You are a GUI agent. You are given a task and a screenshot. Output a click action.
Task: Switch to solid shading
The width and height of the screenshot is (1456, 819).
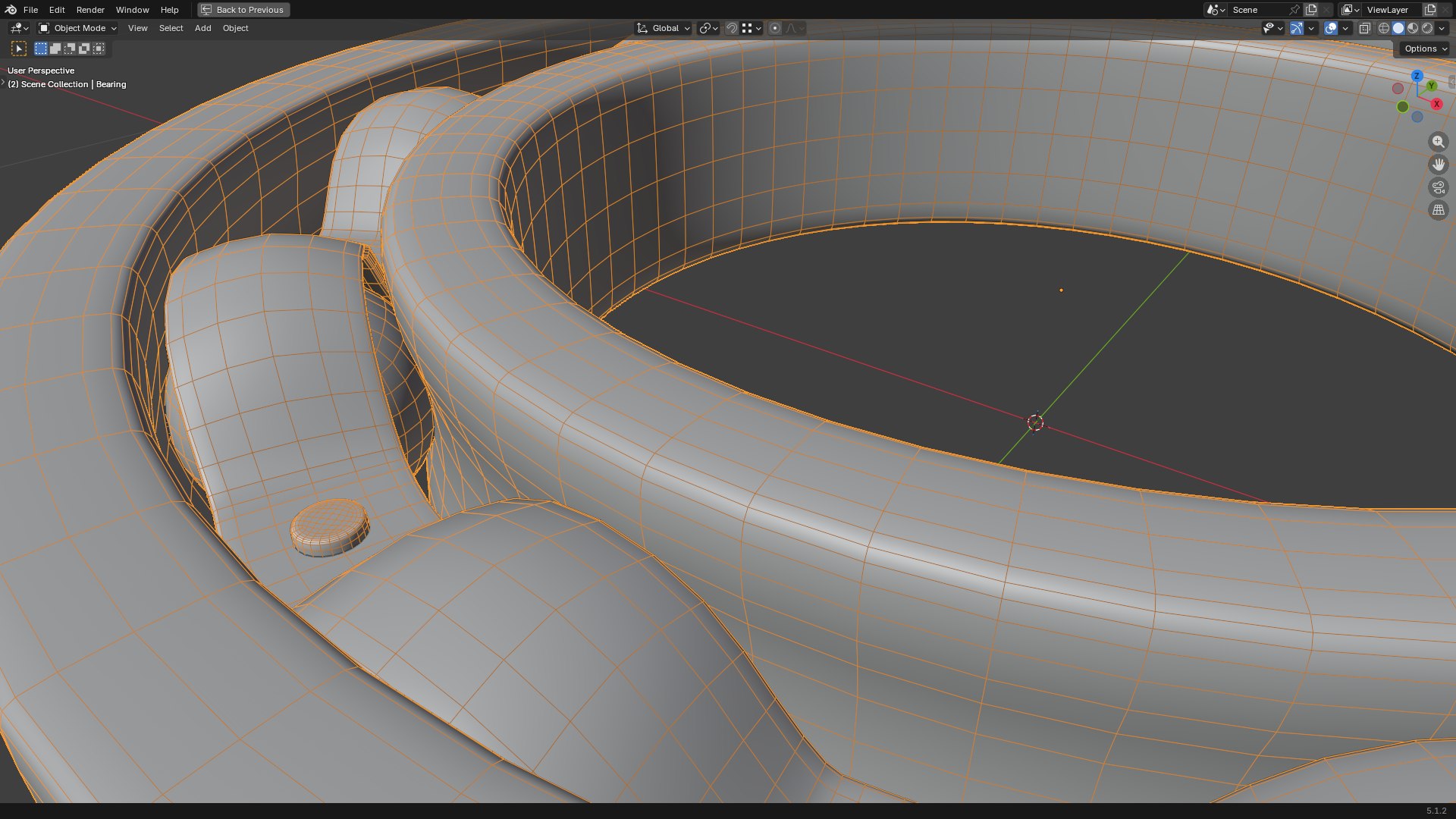tap(1398, 28)
